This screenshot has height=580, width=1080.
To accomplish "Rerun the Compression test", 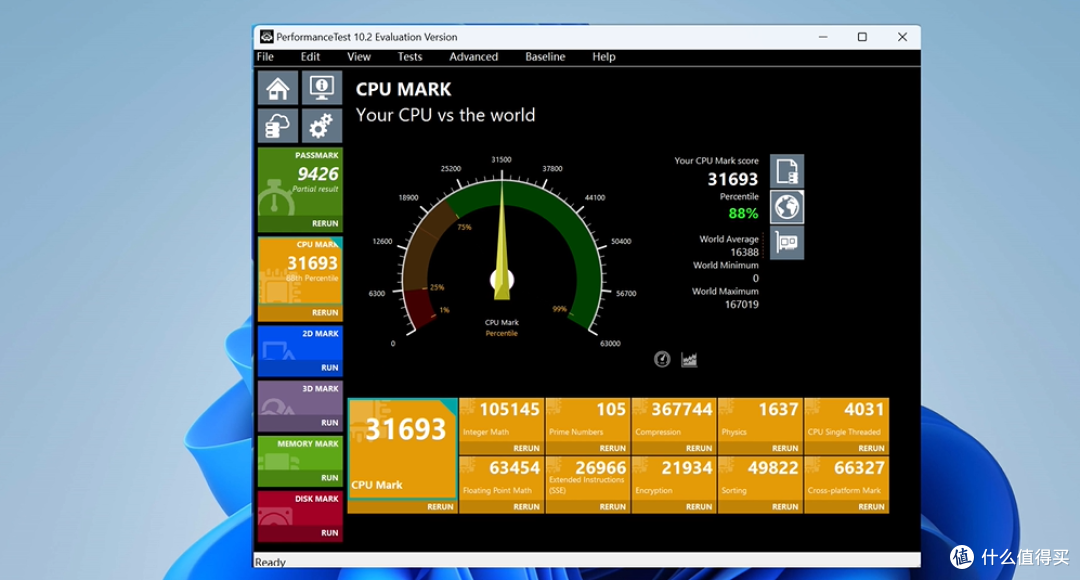I will click(698, 448).
